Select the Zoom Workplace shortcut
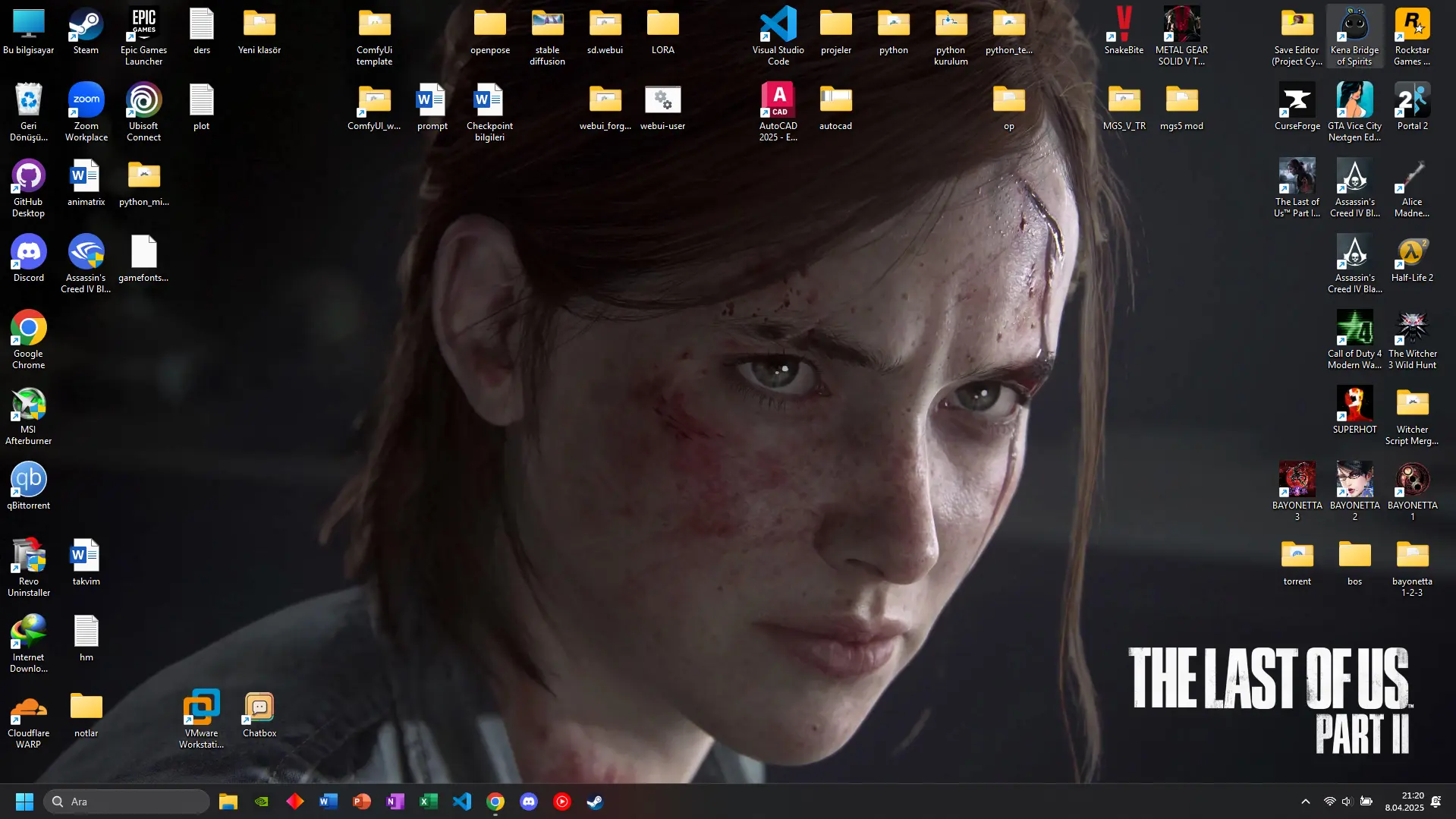Image resolution: width=1456 pixels, height=819 pixels. (x=86, y=113)
